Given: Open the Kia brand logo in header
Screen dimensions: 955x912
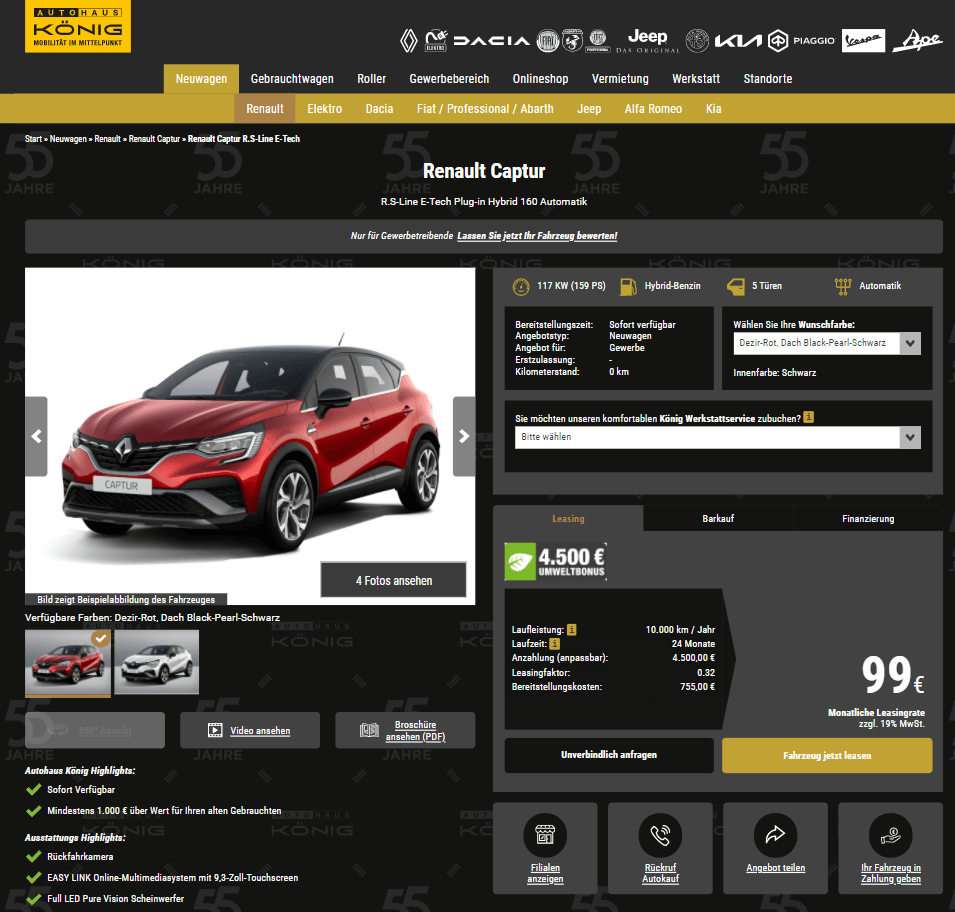Looking at the screenshot, I should (x=738, y=41).
